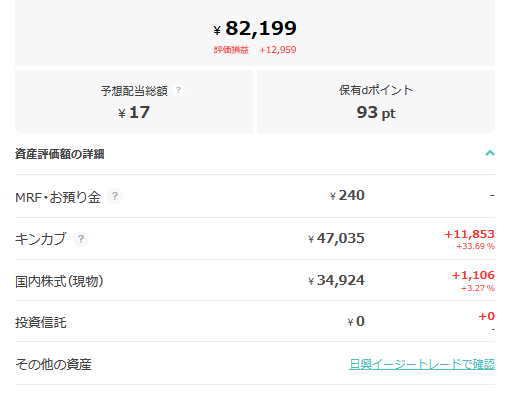Click the ¥47,035 キンカブ amount

[x=336, y=238]
